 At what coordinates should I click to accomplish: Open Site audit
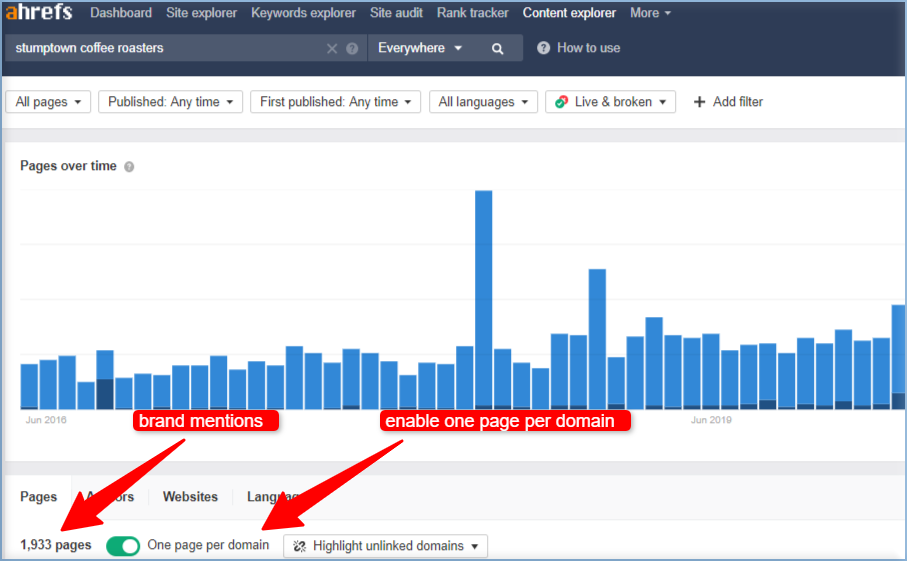click(x=396, y=13)
